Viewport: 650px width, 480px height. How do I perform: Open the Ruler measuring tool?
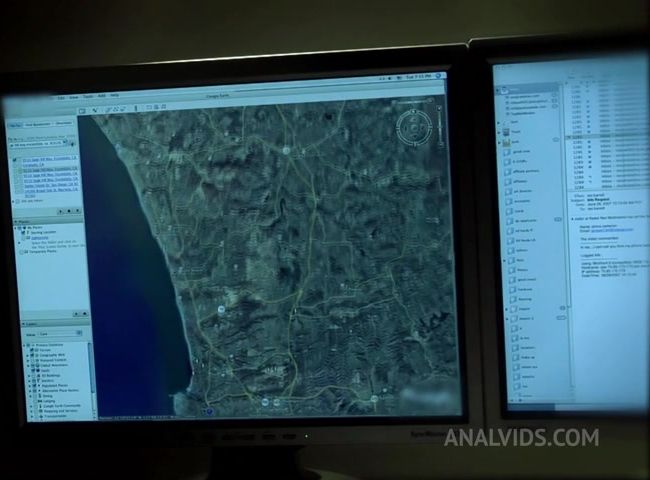click(x=136, y=109)
